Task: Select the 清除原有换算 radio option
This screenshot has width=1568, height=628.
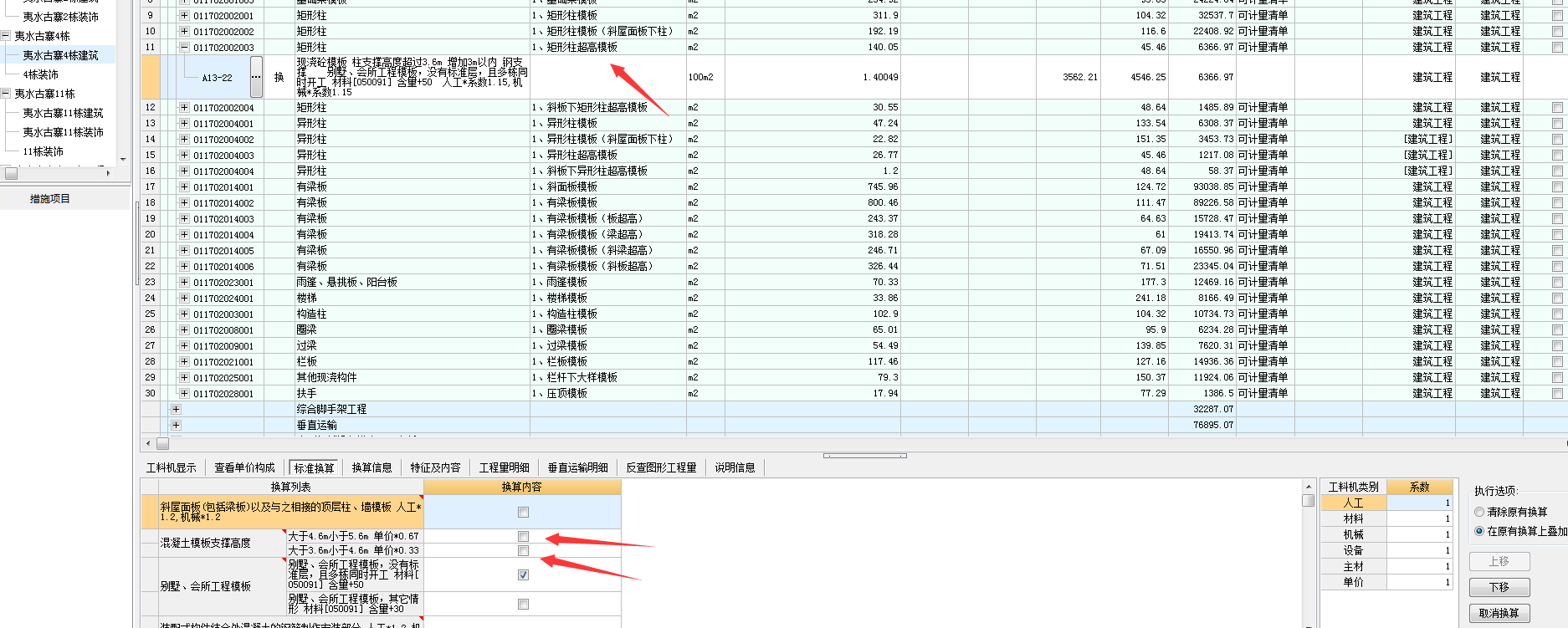Action: coord(1479,512)
